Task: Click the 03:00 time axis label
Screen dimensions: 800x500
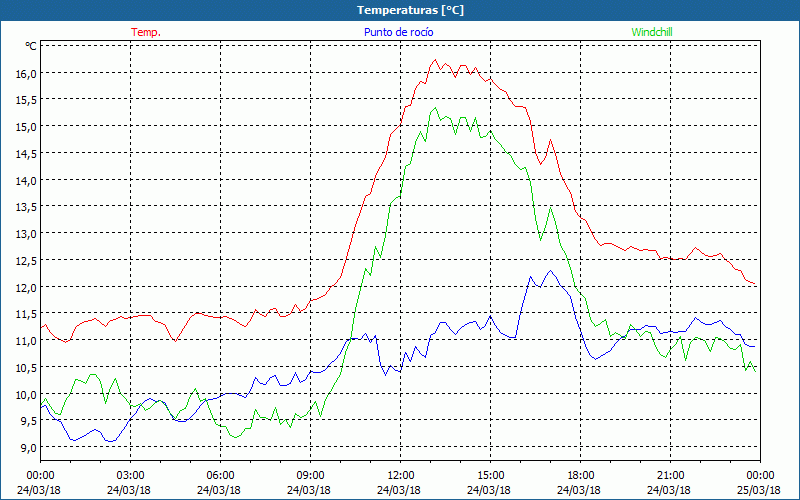Action: 131,475
